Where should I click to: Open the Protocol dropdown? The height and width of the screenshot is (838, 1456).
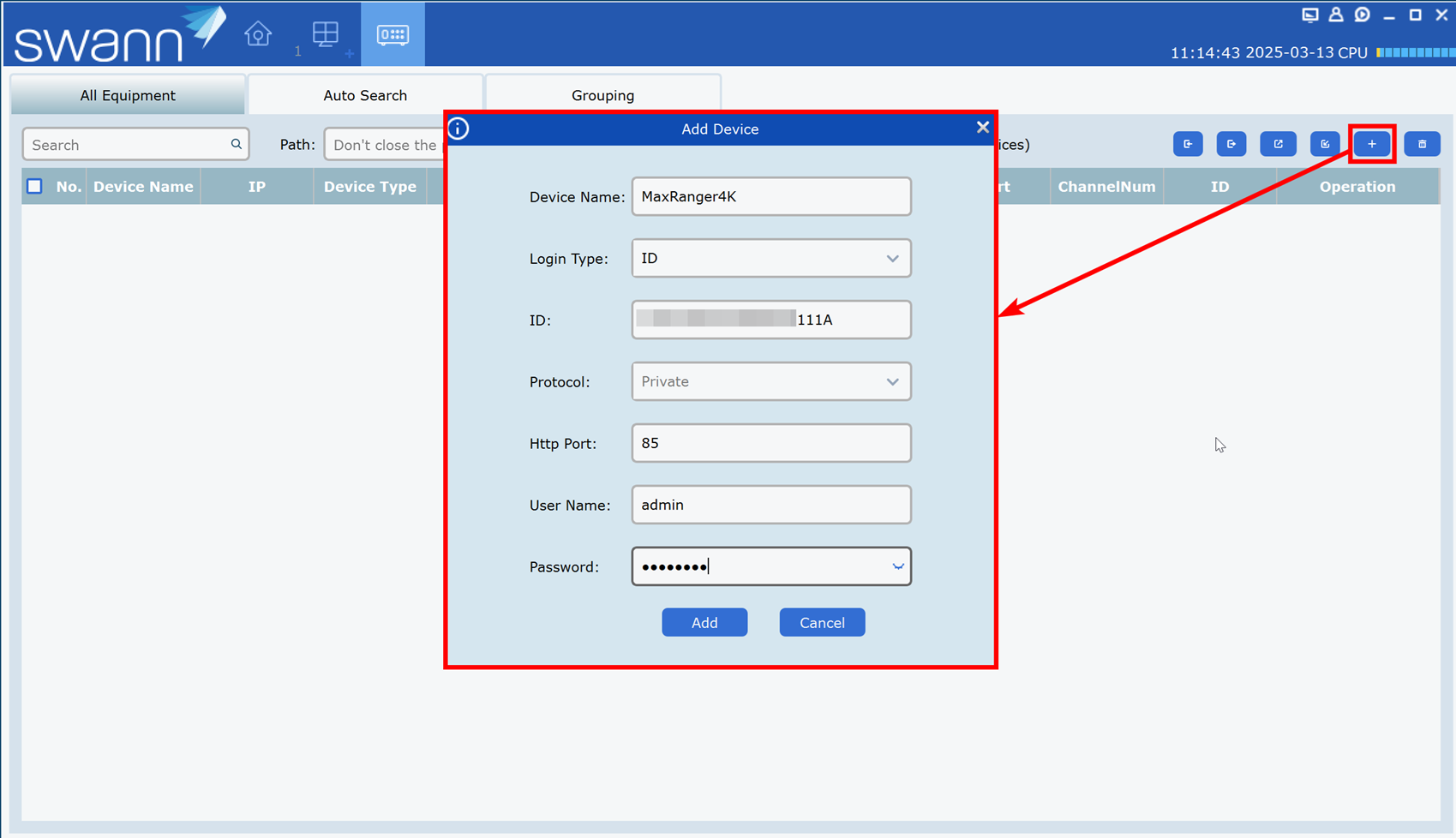click(892, 381)
